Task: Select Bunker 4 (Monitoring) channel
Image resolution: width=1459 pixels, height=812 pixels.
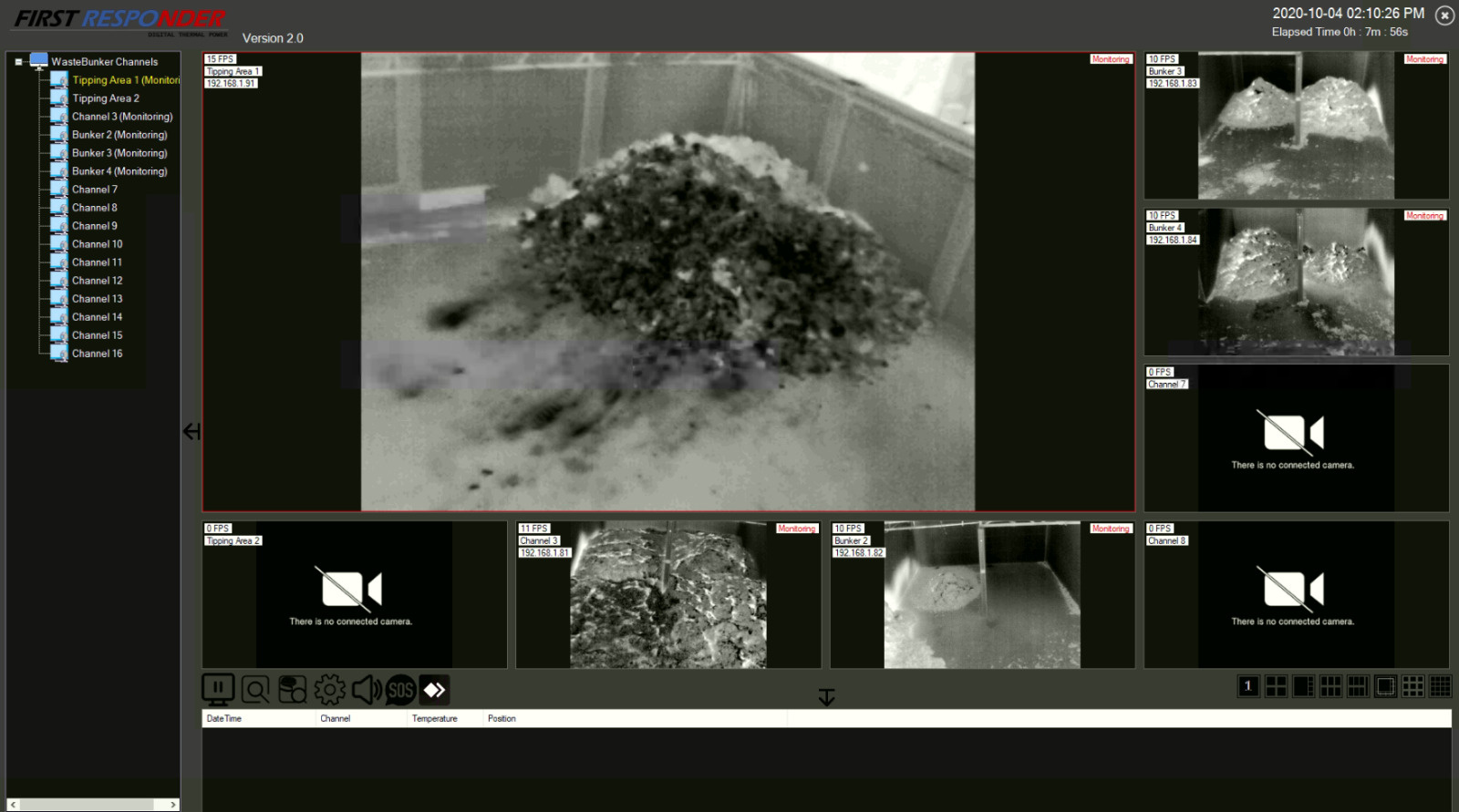Action: pos(119,171)
